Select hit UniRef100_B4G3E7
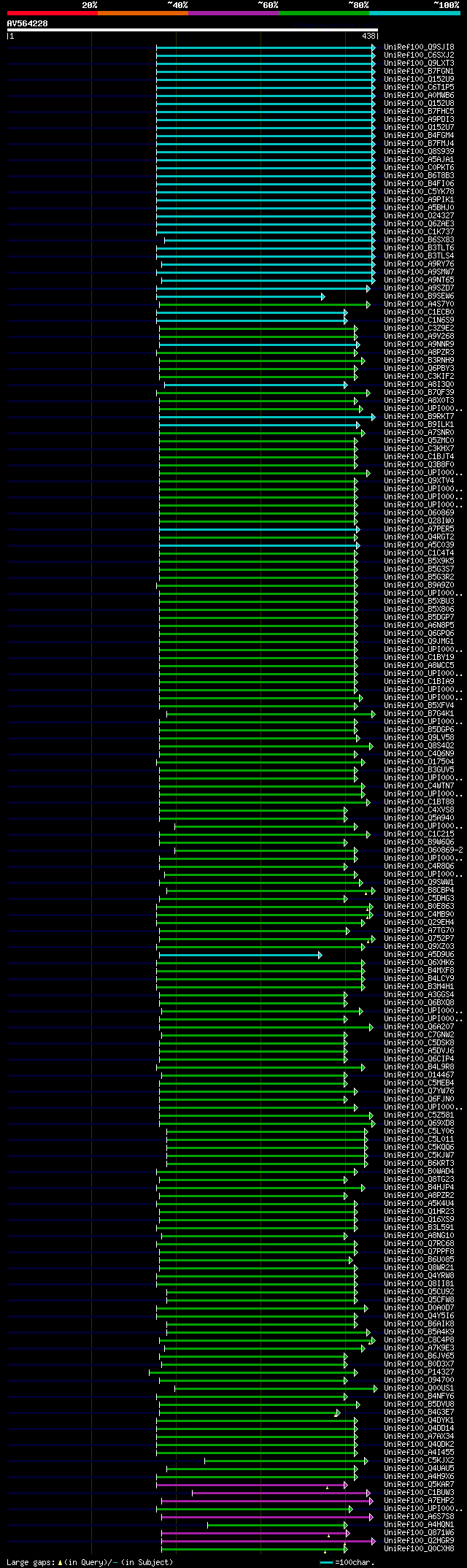The height and width of the screenshot is (1568, 467). tap(419, 1412)
